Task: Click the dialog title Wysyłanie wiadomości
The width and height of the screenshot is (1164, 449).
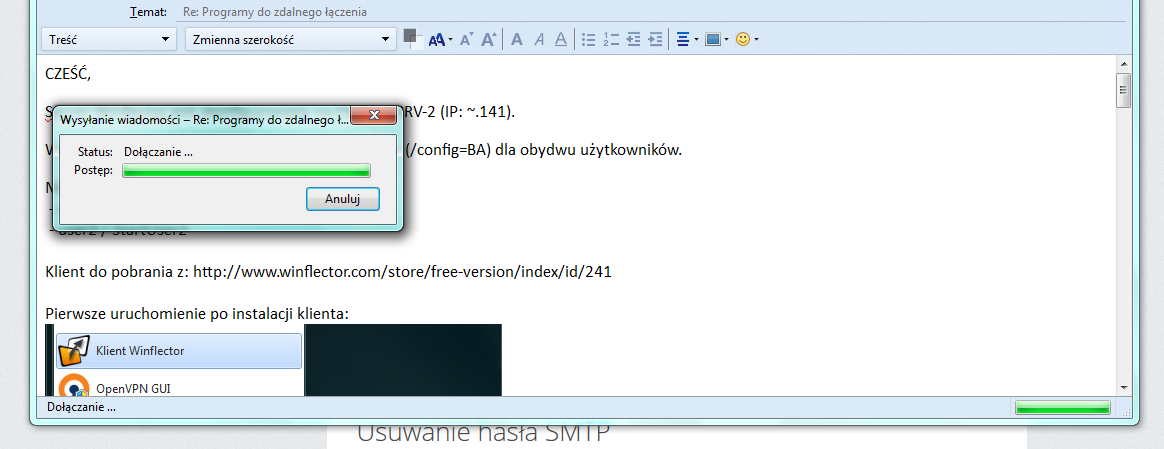Action: [204, 119]
